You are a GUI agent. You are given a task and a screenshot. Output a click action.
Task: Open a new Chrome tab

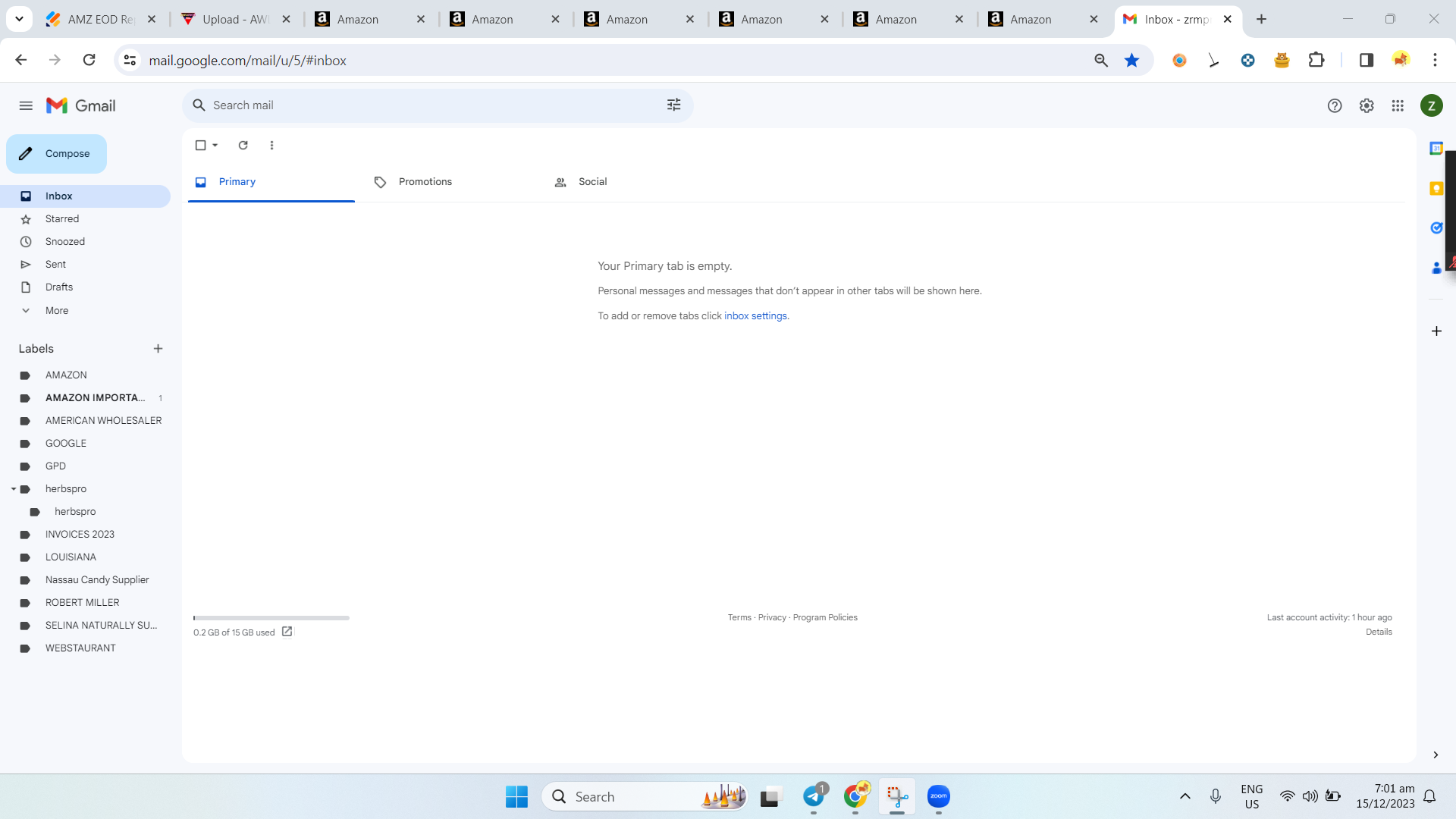point(1261,19)
